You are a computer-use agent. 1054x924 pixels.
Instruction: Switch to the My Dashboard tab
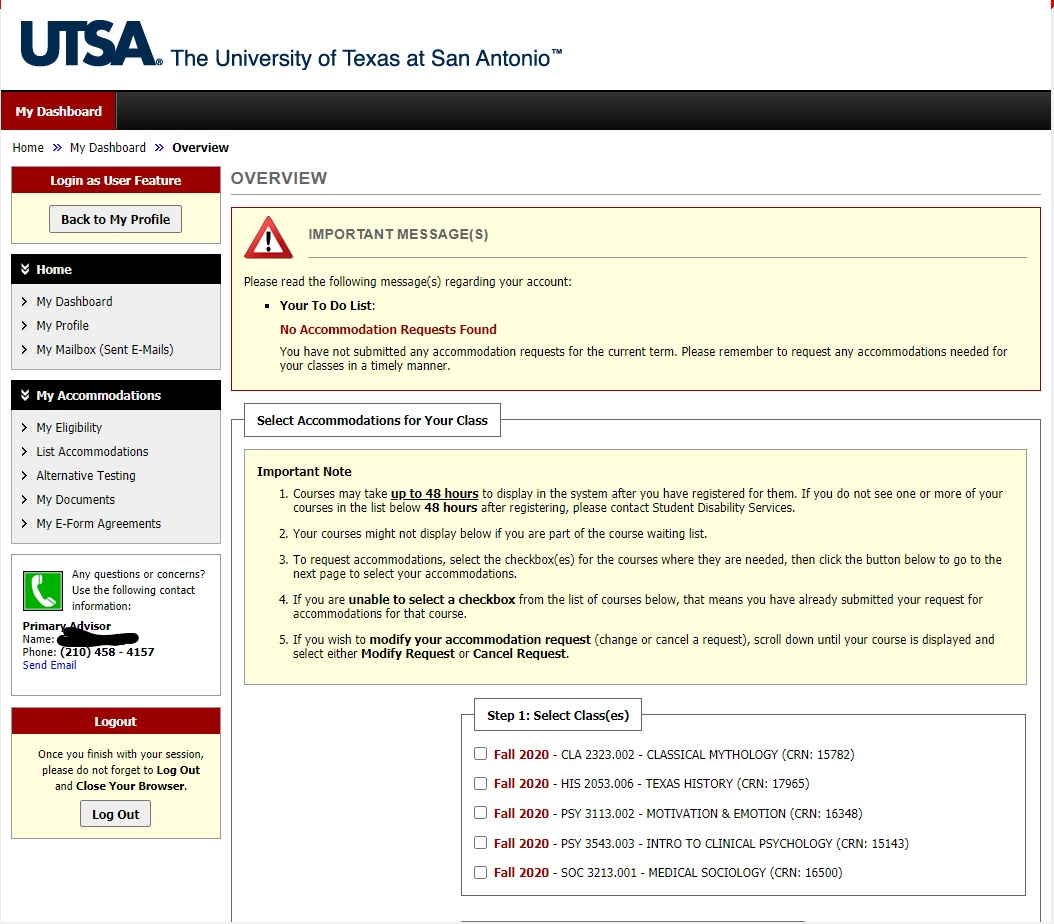[x=57, y=111]
